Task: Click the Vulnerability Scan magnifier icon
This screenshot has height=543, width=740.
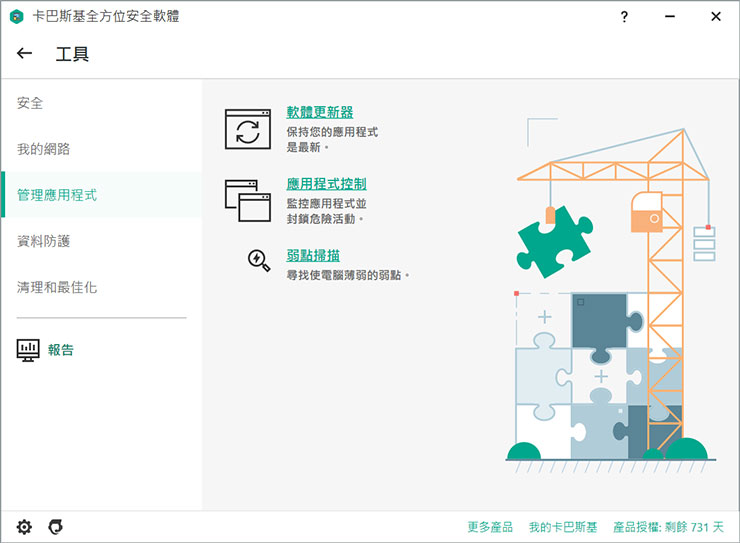Action: [x=259, y=260]
